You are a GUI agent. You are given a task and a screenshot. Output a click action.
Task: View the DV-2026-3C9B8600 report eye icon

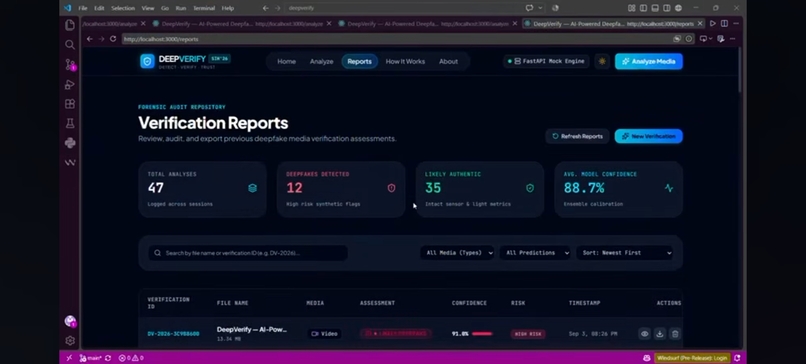click(645, 334)
